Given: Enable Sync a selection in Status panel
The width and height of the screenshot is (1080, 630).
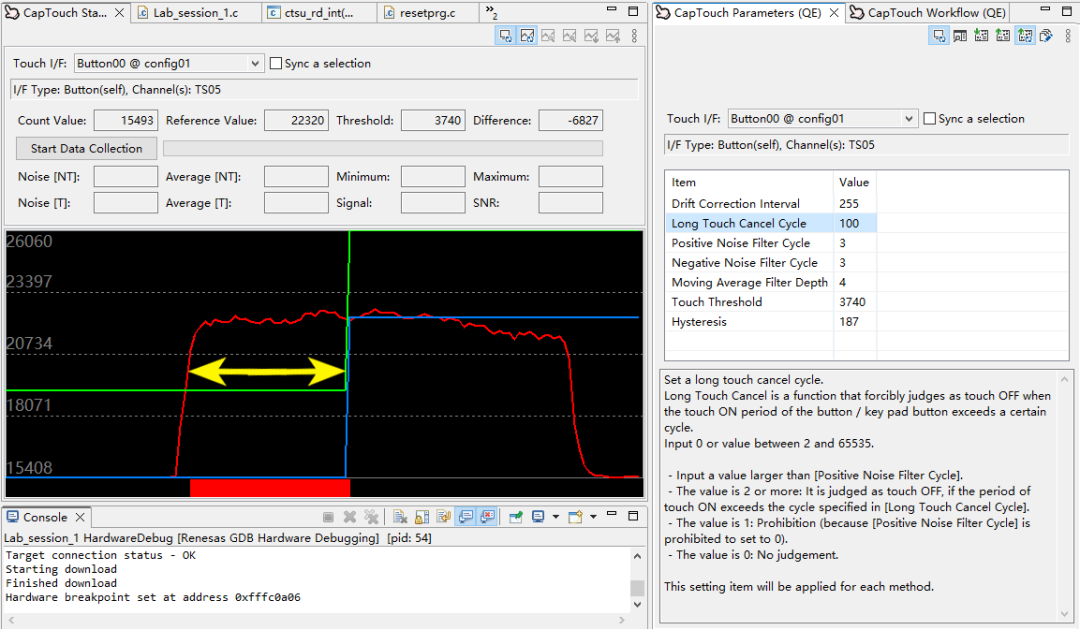Looking at the screenshot, I should (x=276, y=63).
